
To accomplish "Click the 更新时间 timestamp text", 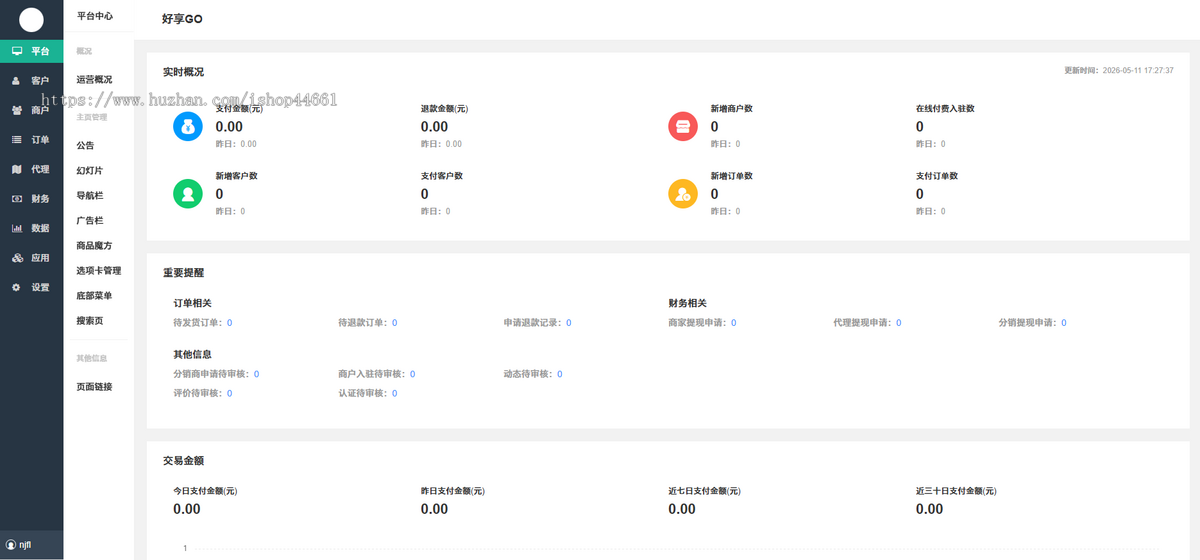I will point(1118,71).
